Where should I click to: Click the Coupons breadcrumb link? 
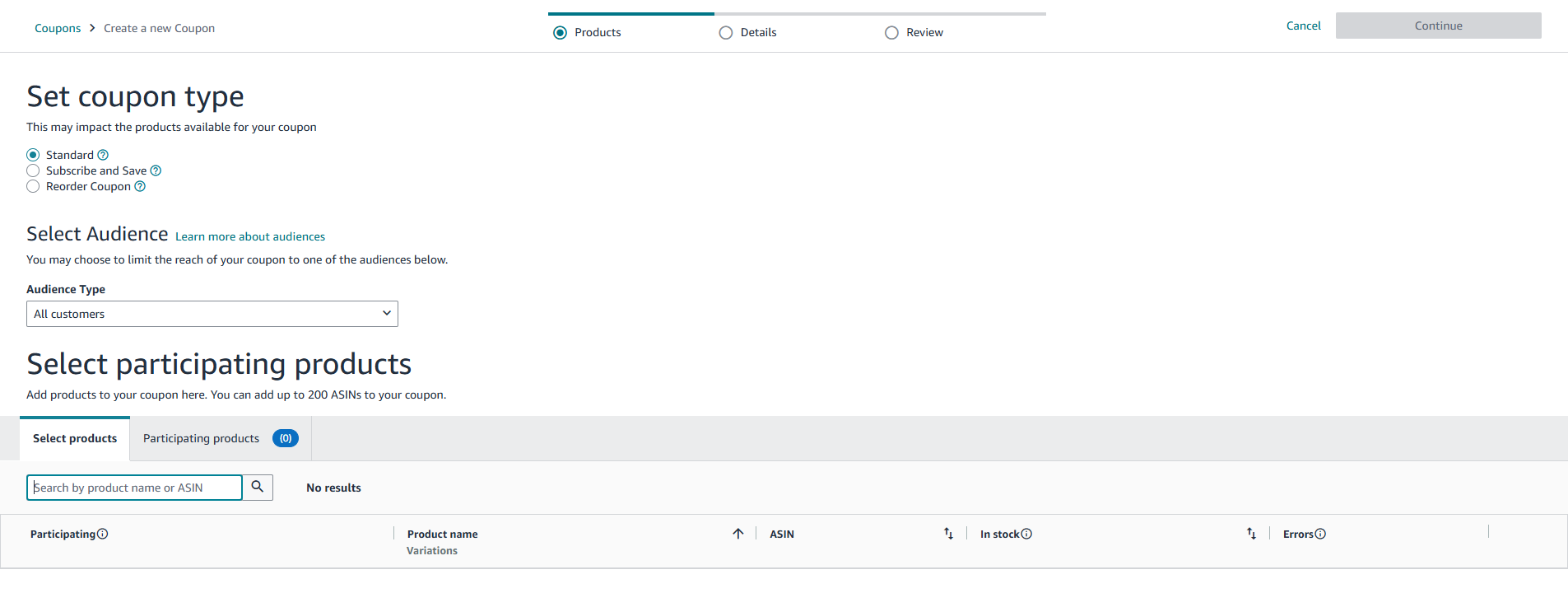(x=58, y=28)
